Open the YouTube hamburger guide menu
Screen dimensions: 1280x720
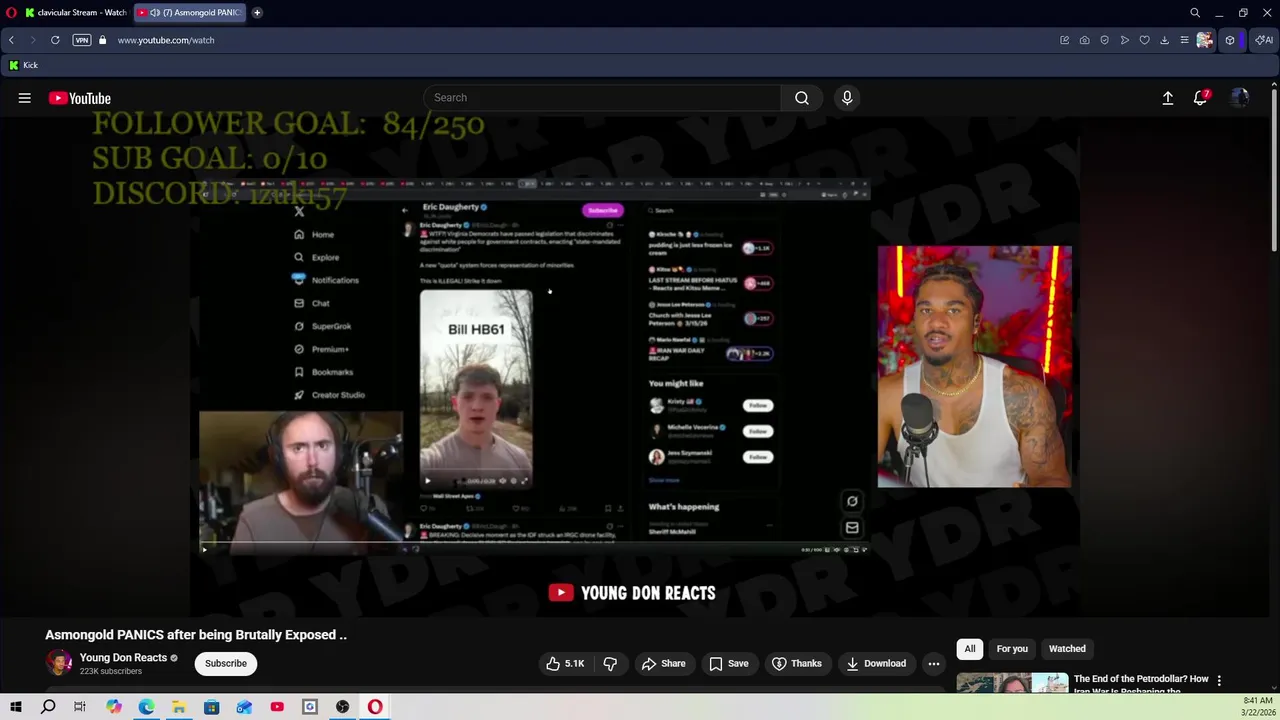point(24,98)
